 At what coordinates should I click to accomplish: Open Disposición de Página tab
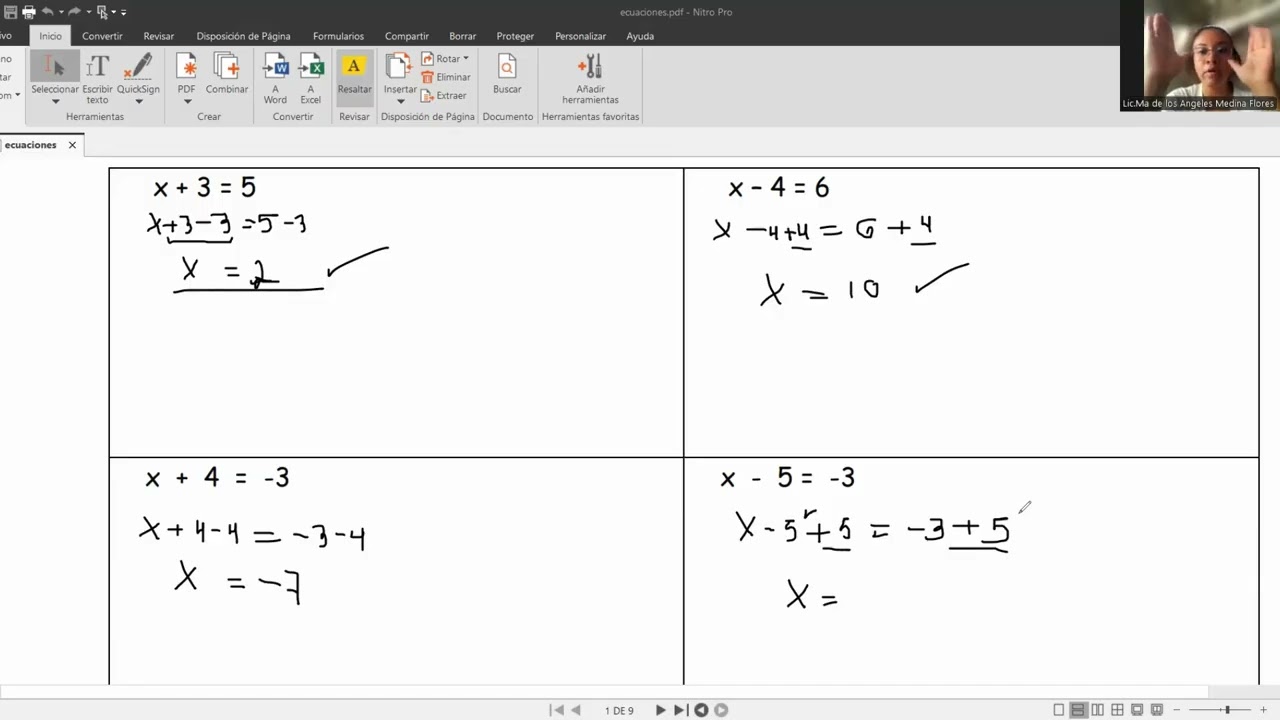(243, 36)
